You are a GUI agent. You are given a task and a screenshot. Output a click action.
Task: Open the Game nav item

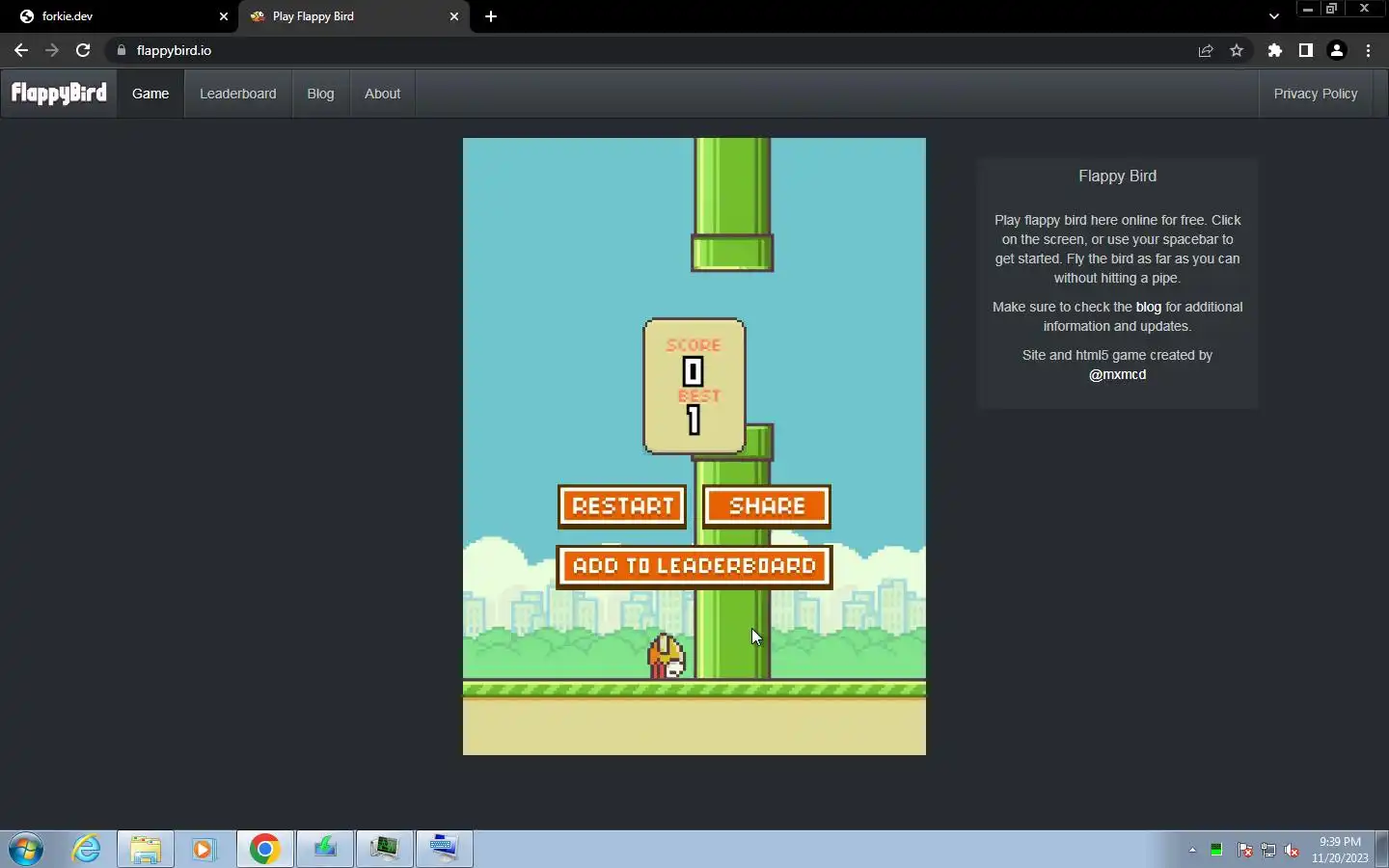pos(150,94)
